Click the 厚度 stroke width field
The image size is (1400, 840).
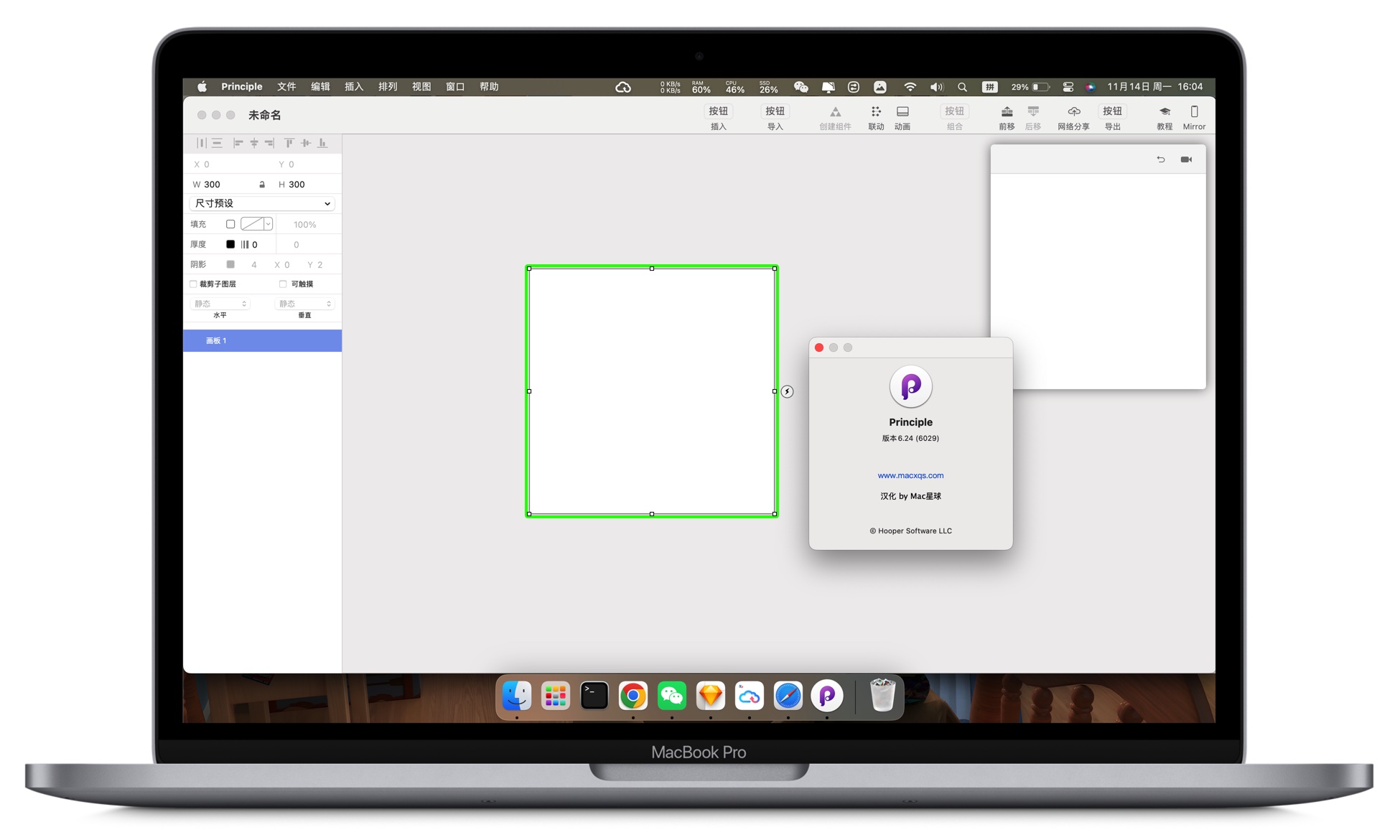[254, 244]
